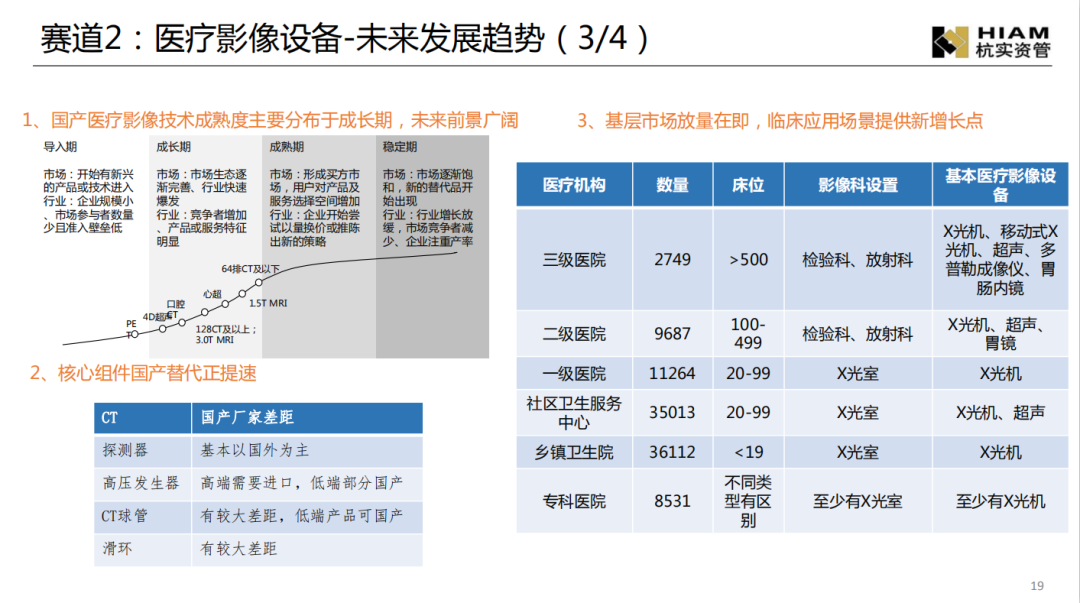Click the 1.5T MRI chart label
This screenshot has height=603, width=1080.
coord(268,303)
